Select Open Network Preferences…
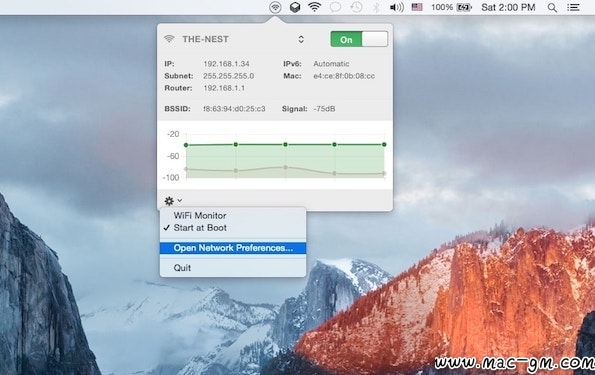The image size is (595, 375). coord(233,248)
